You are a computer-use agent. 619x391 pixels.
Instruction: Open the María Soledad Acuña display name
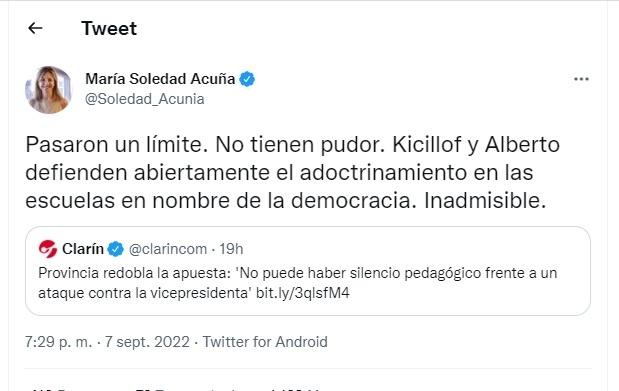pos(160,79)
